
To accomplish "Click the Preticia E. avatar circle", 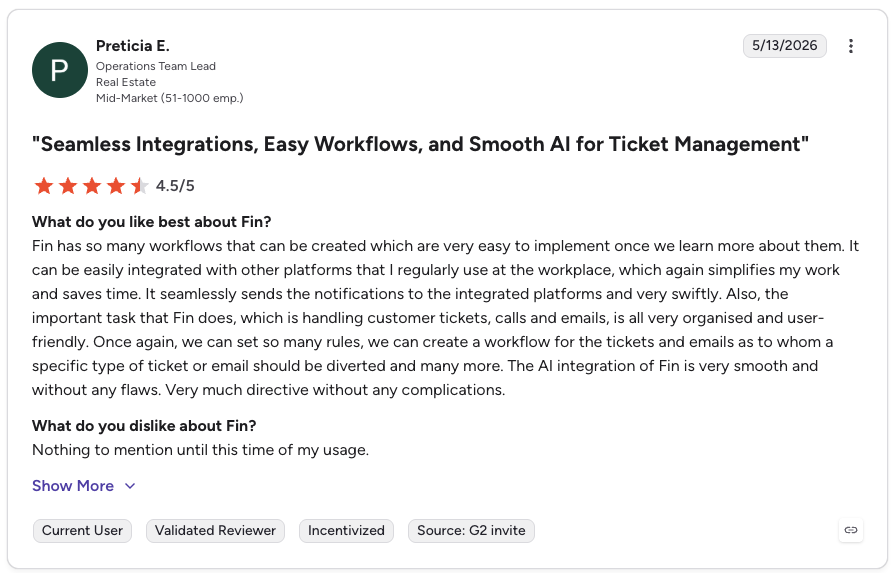I will tap(60, 70).
